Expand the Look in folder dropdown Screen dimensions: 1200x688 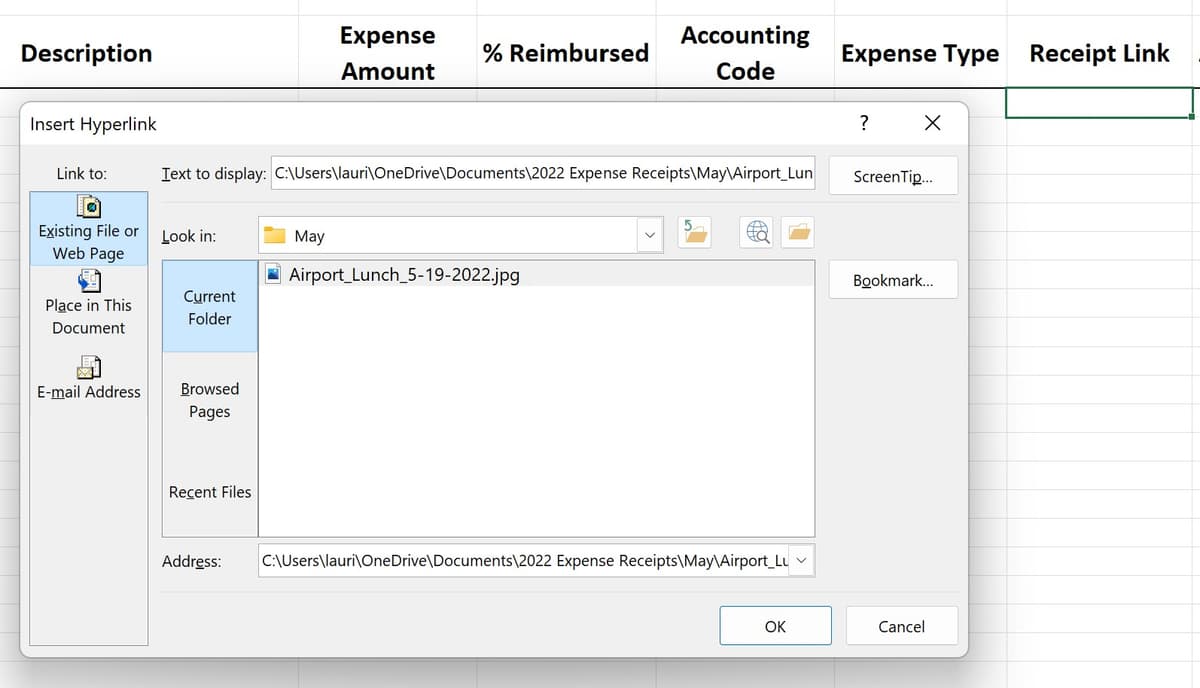[649, 236]
